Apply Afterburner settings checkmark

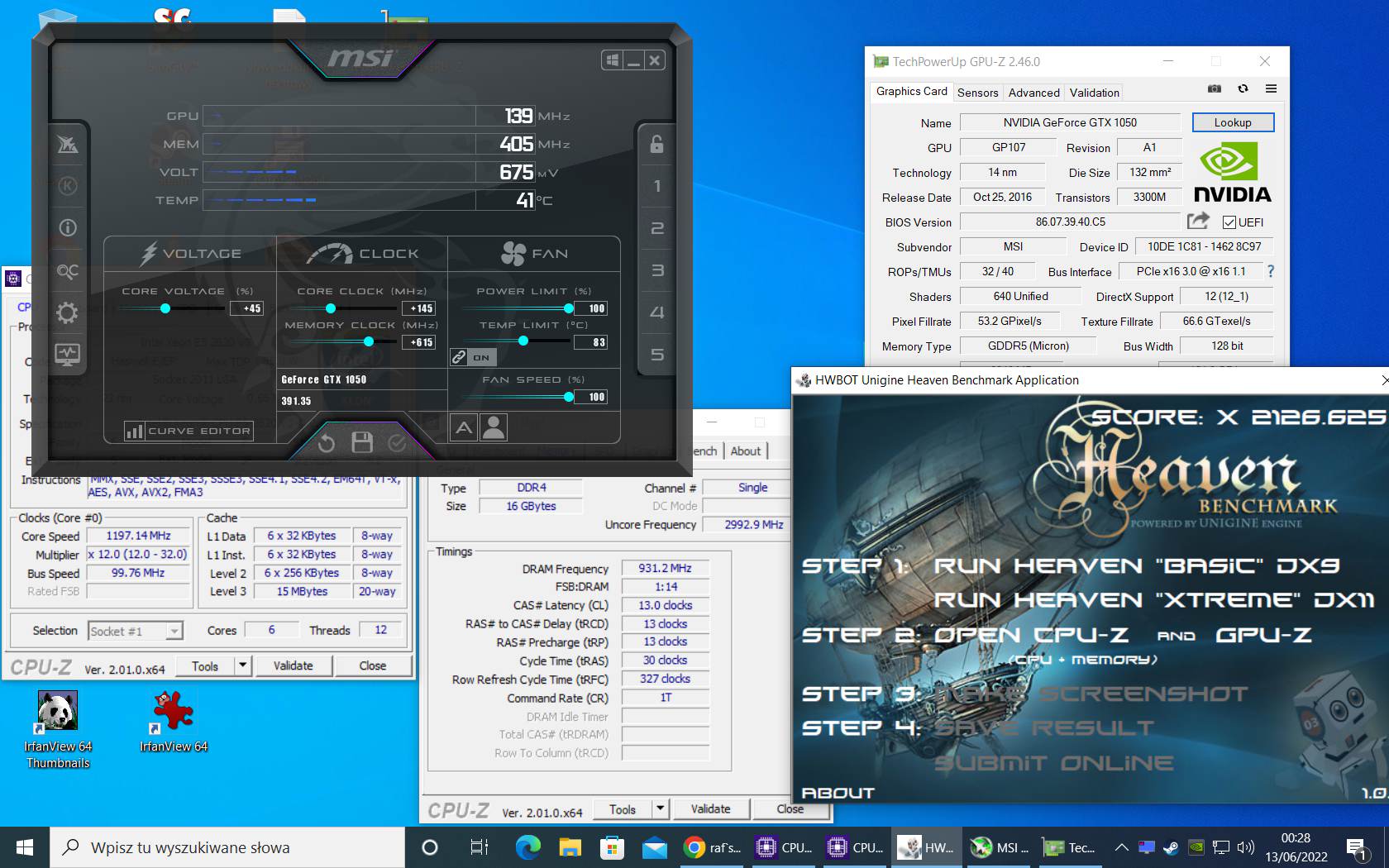click(x=397, y=443)
